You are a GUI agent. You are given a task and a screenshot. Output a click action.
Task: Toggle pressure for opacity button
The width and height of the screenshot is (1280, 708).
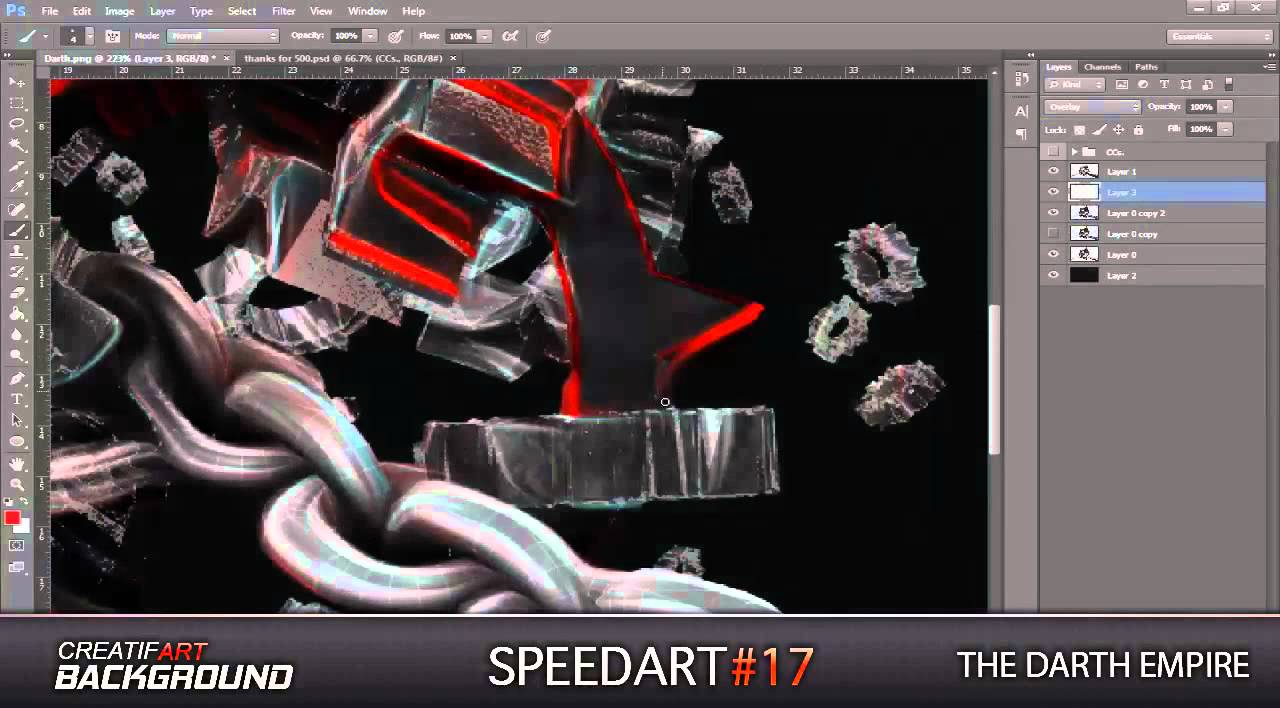click(396, 36)
